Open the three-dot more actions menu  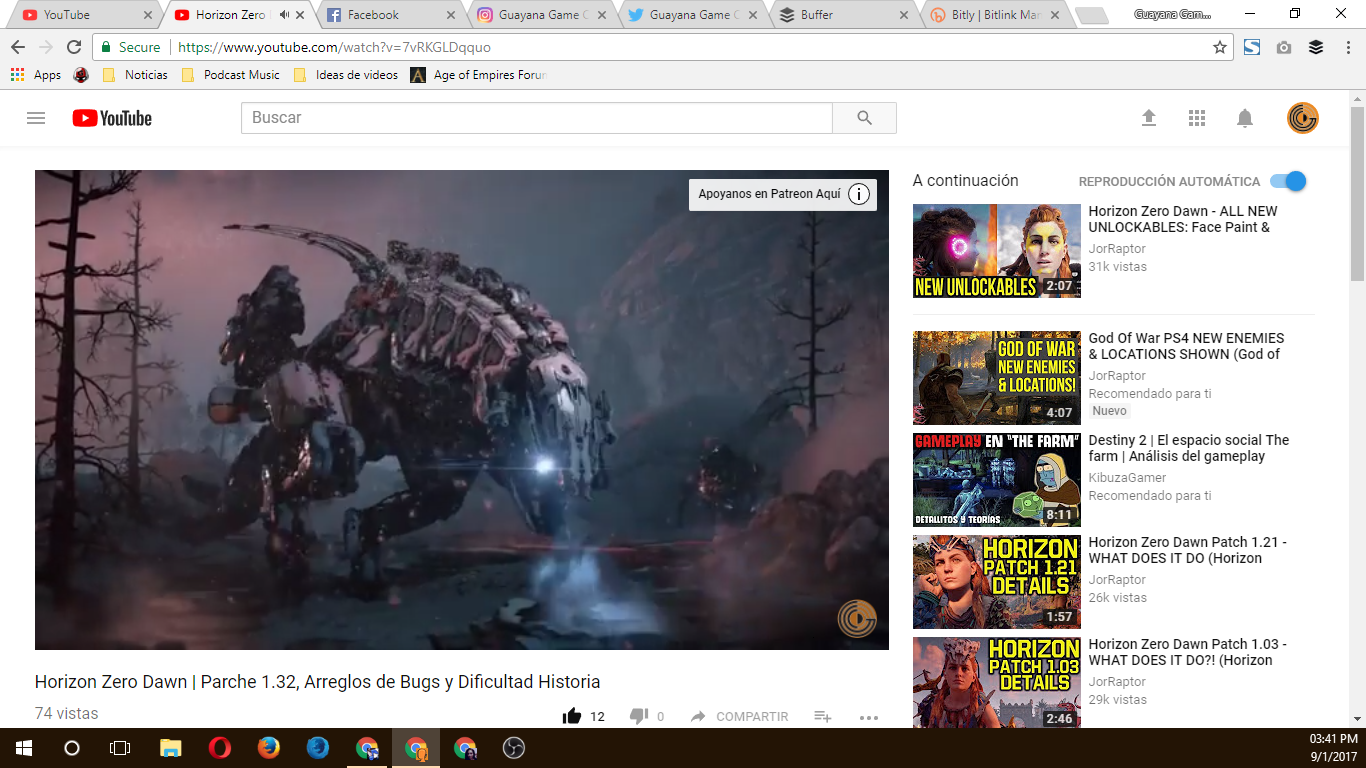click(869, 717)
